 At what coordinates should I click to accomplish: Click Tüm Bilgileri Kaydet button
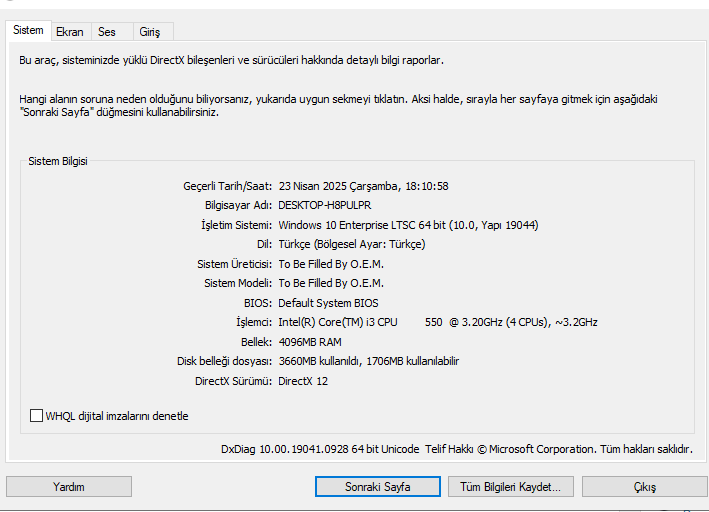tap(510, 487)
